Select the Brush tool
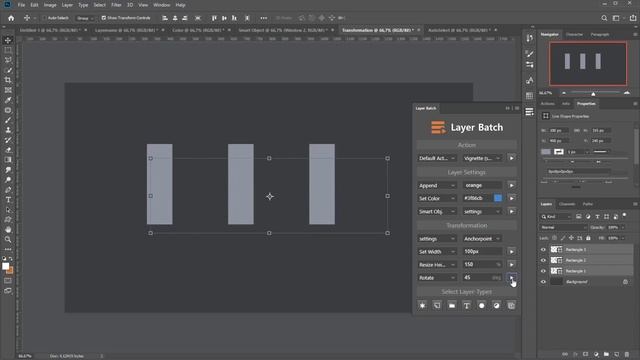The width and height of the screenshot is (640, 360). click(x=8, y=120)
